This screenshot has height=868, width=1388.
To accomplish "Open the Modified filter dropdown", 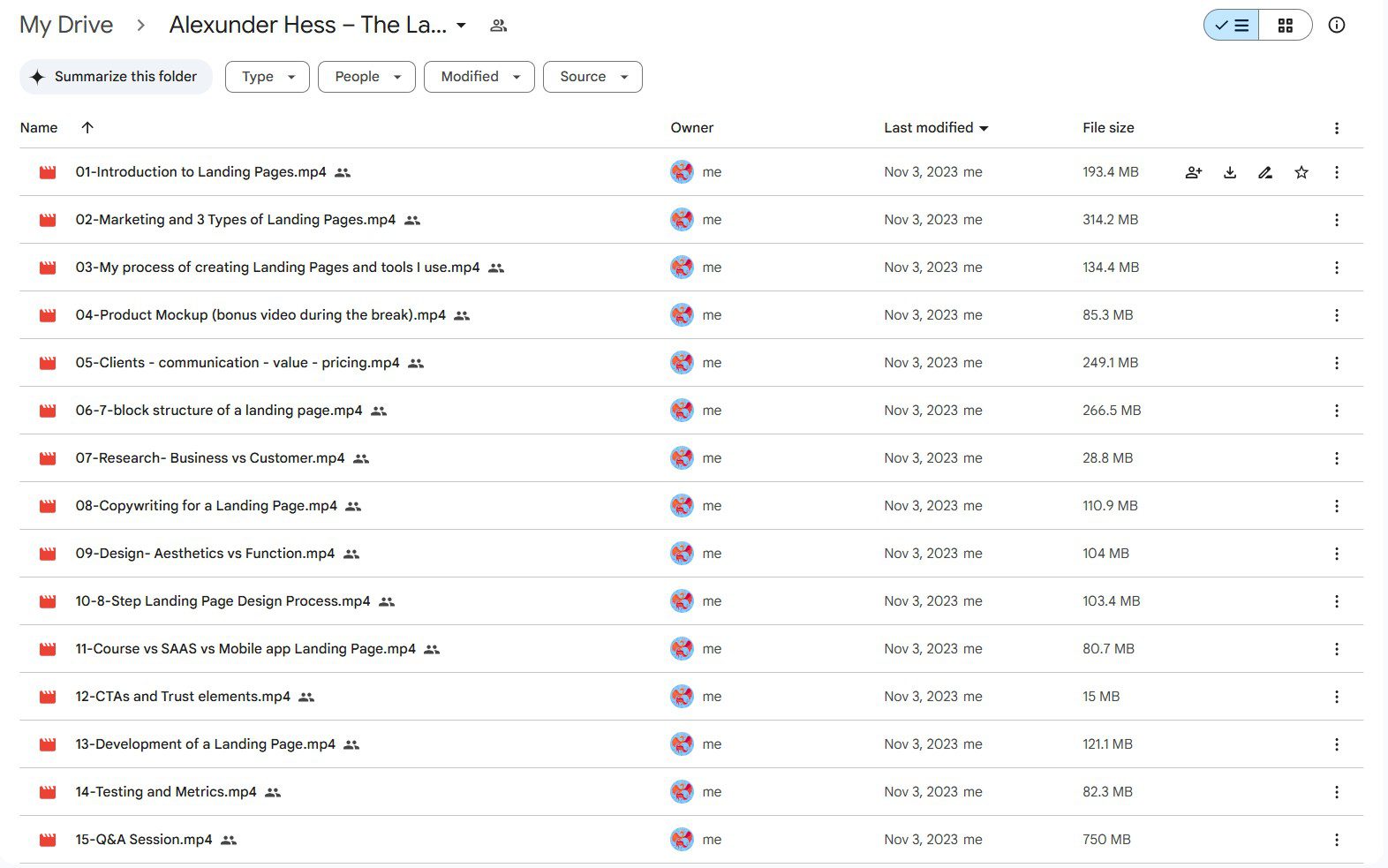I will [479, 77].
